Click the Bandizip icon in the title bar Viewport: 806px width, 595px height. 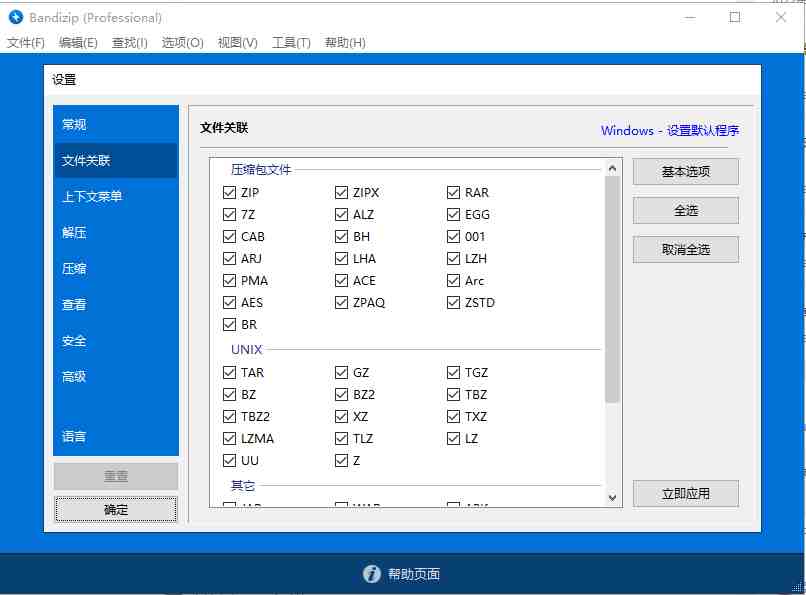pos(17,17)
